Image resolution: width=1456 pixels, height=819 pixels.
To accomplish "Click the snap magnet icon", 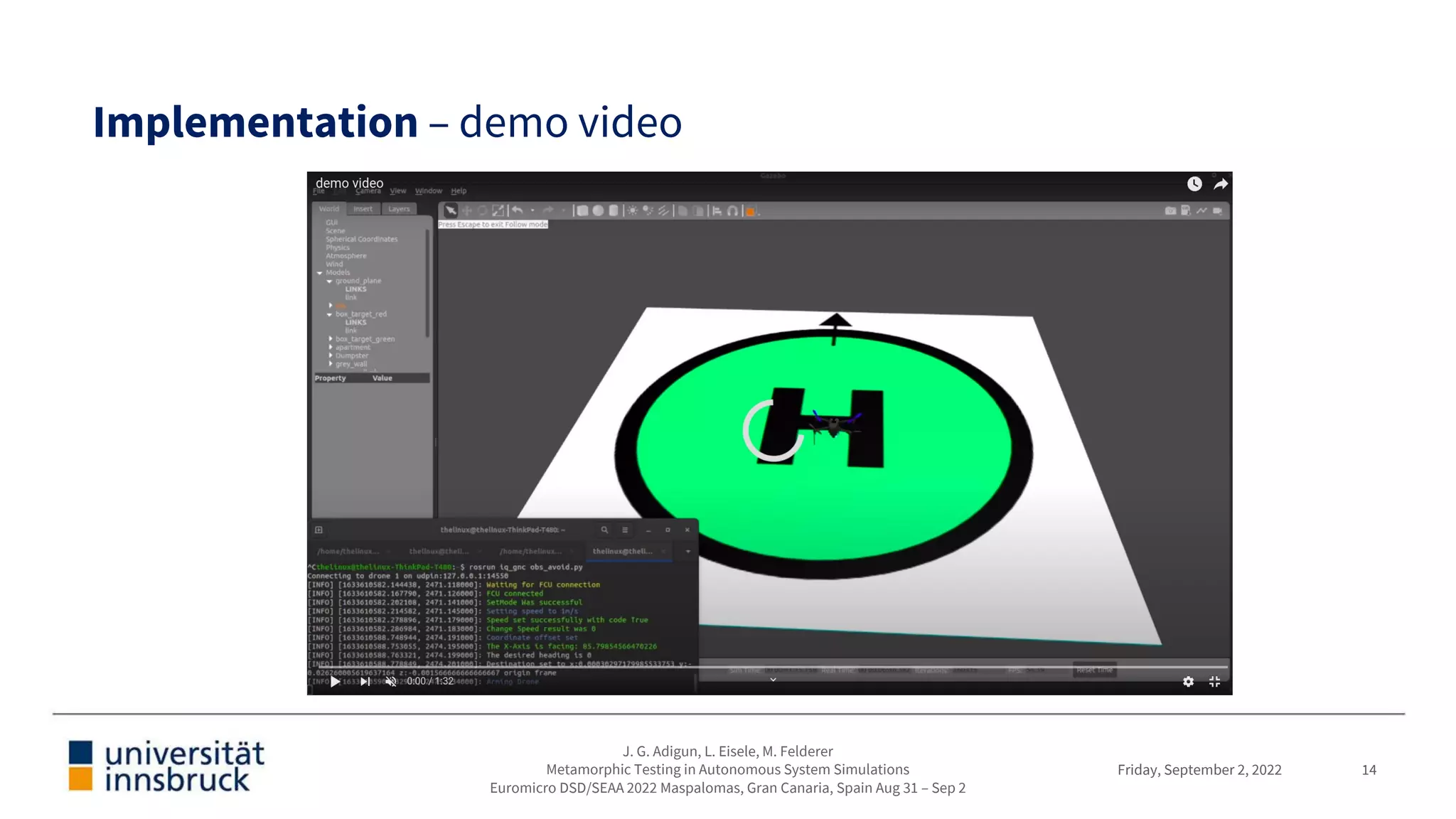I will pos(732,210).
